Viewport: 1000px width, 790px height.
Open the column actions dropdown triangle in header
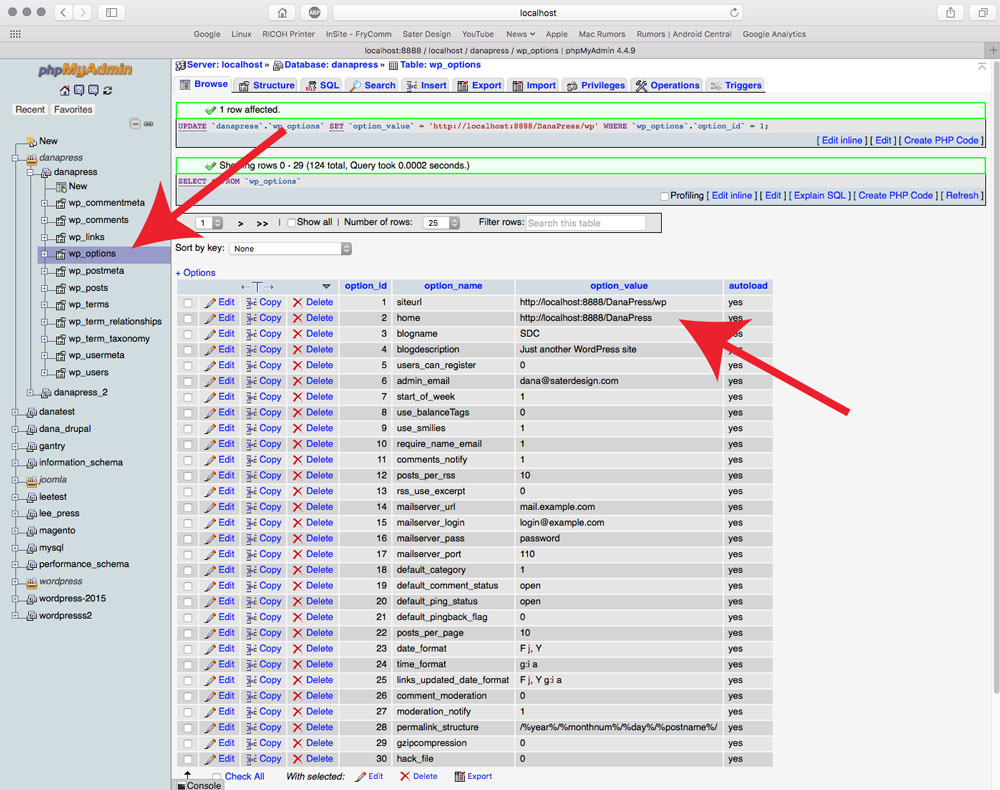click(326, 287)
